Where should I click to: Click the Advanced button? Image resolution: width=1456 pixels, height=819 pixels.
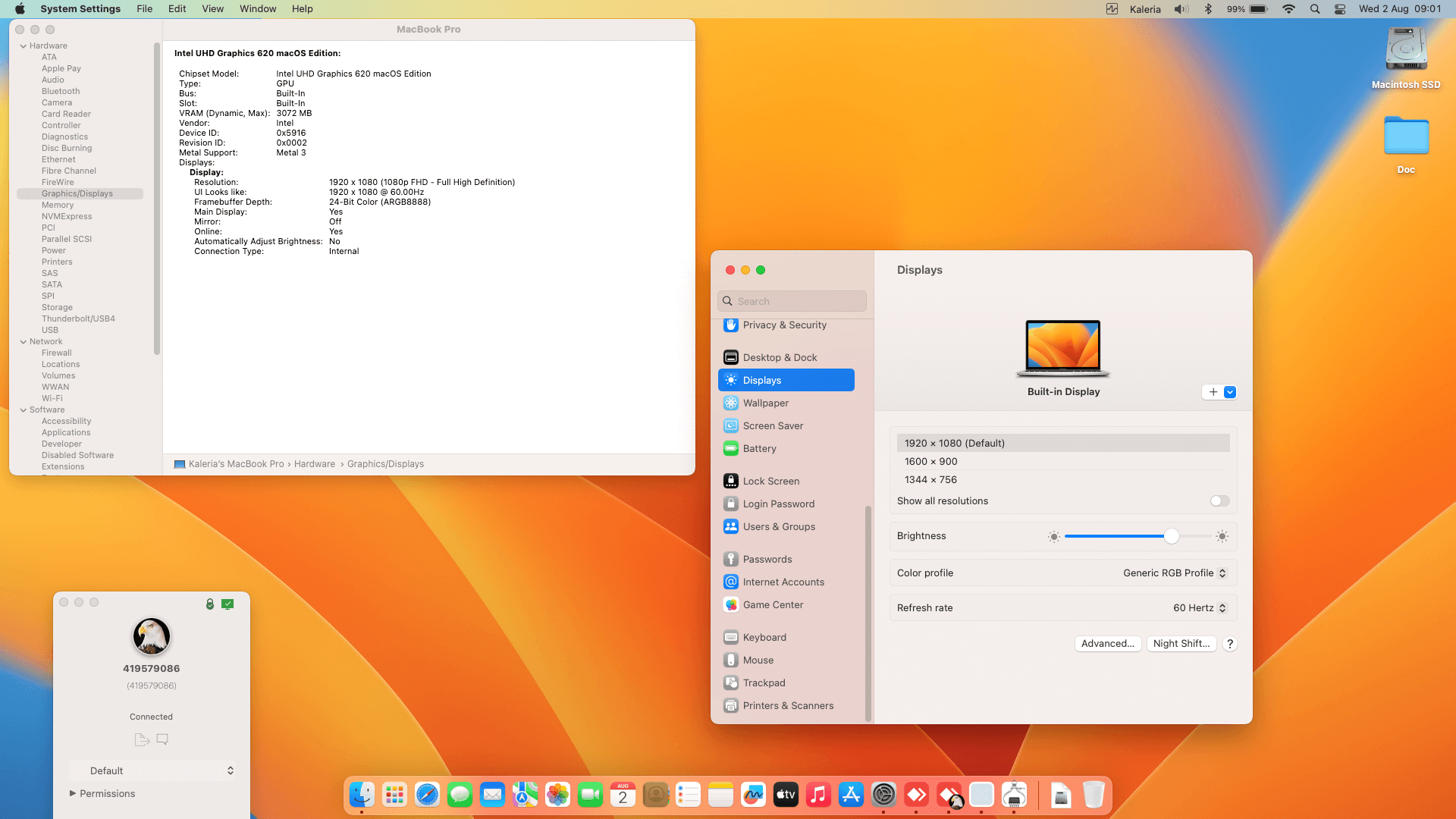(1108, 643)
